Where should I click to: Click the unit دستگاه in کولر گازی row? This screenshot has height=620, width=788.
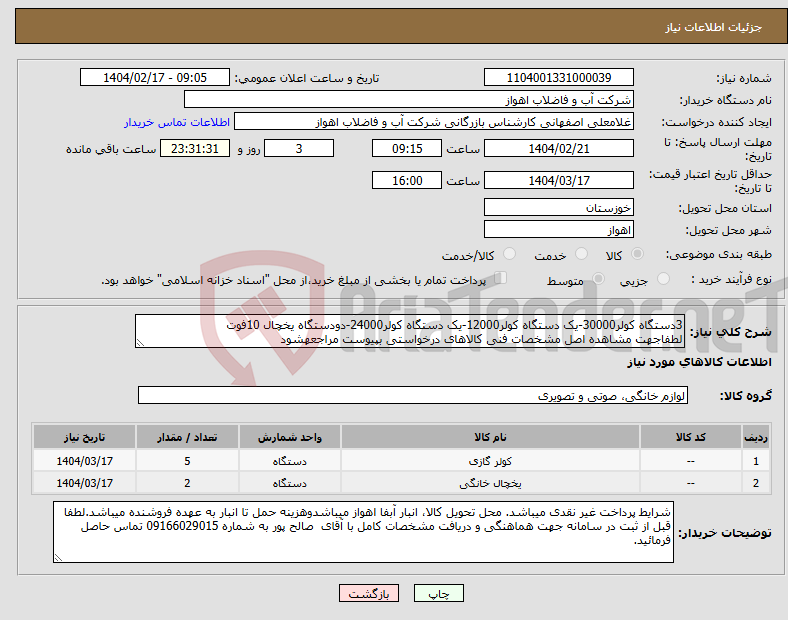[x=289, y=461]
